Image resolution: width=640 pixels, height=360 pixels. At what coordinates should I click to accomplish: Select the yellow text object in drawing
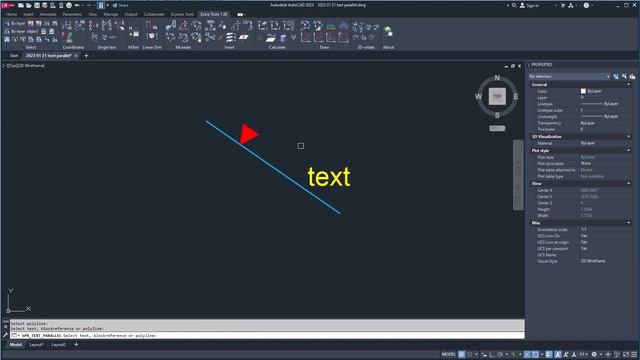click(329, 177)
